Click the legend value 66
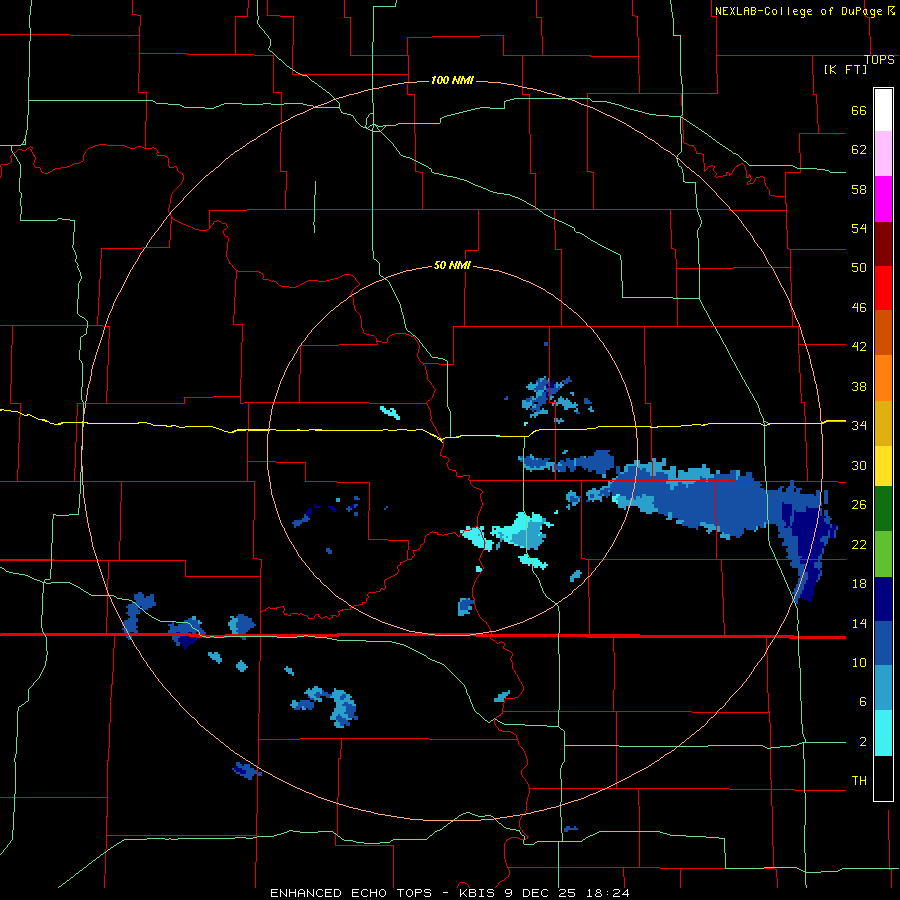Screen dimensions: 900x900 pyautogui.click(x=859, y=110)
